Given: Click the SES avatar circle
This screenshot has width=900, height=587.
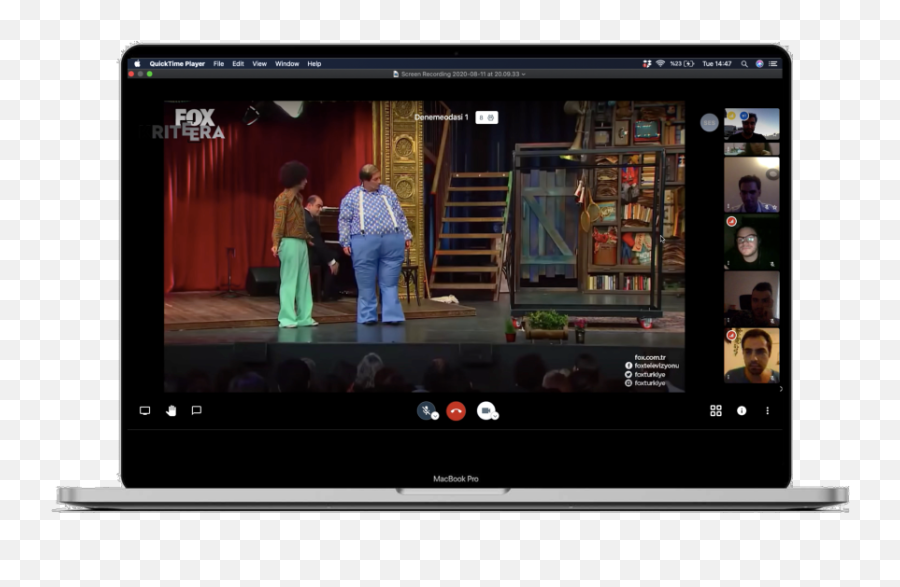Looking at the screenshot, I should click(709, 123).
